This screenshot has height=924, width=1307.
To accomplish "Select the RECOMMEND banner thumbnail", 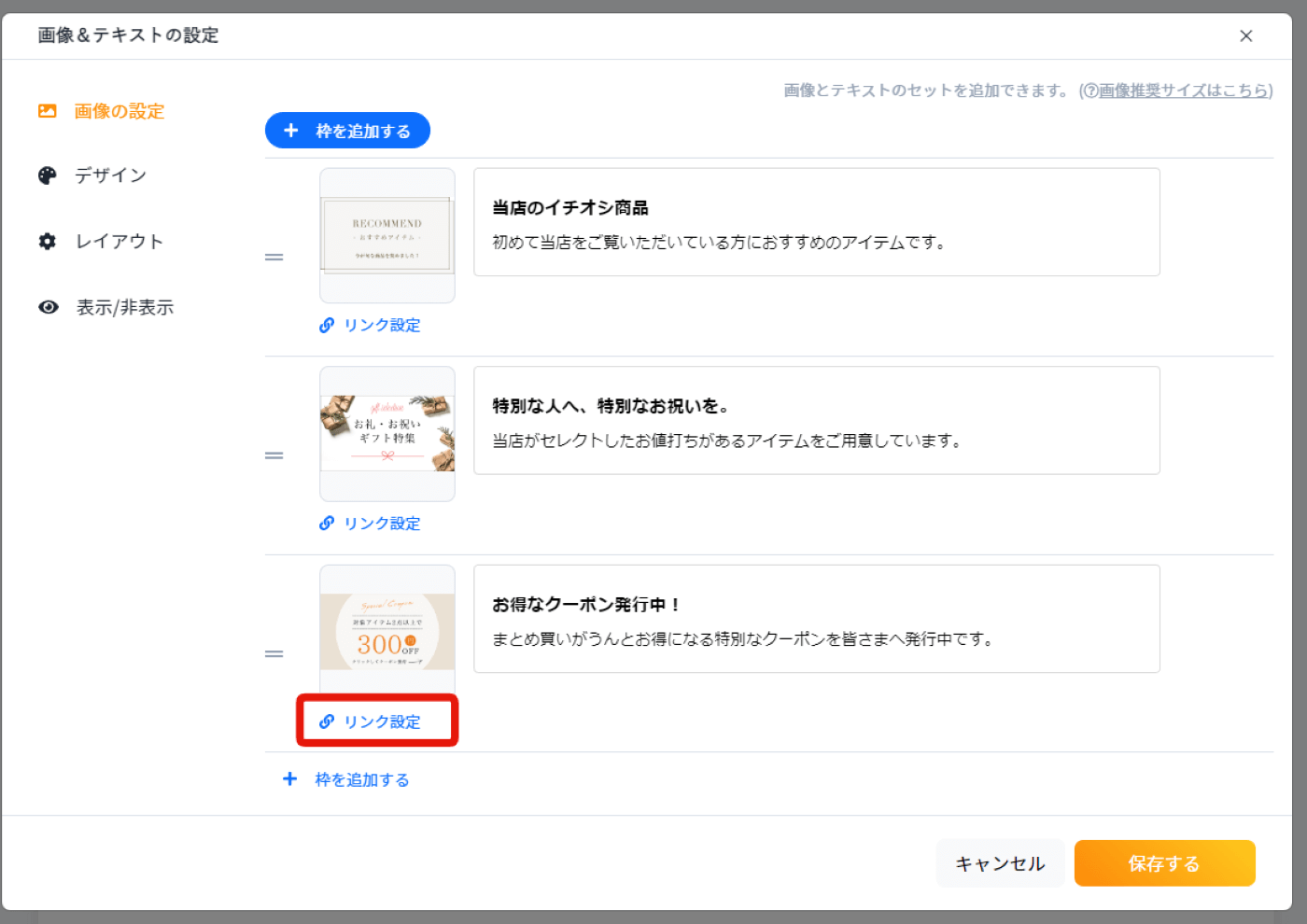I will (387, 235).
